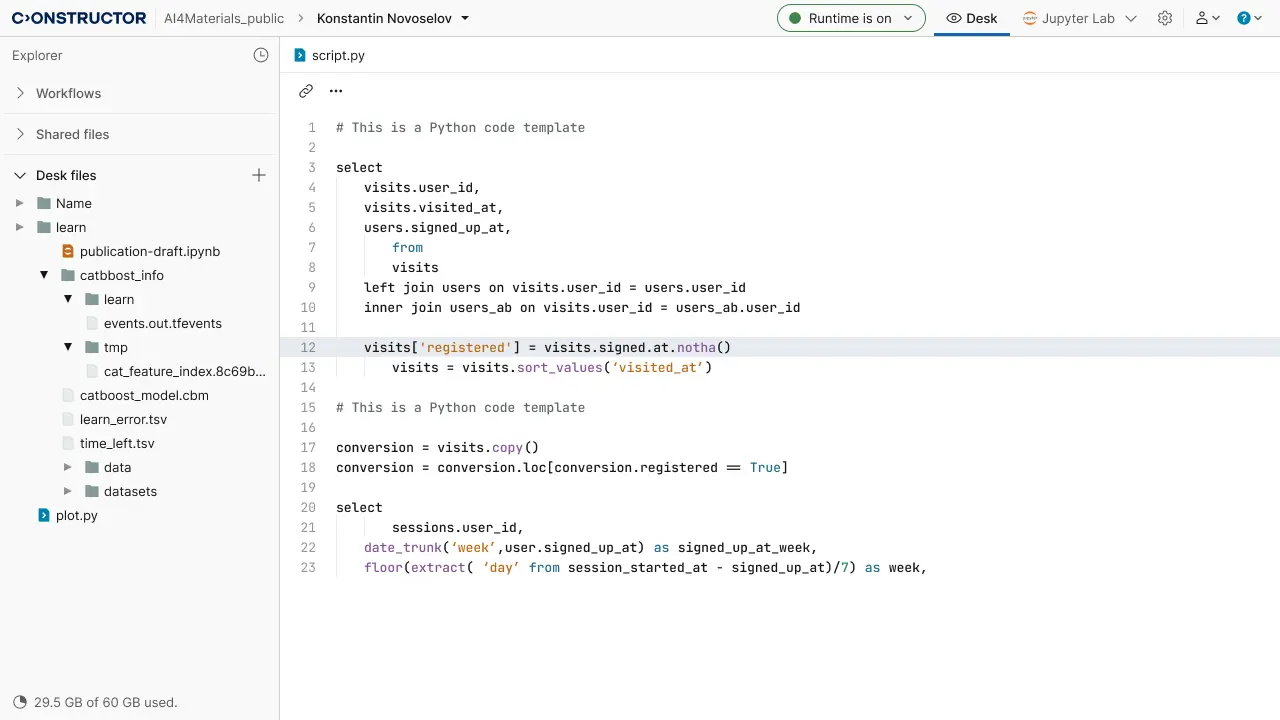Open the user account menu icon
The width and height of the screenshot is (1280, 720).
click(x=1208, y=18)
